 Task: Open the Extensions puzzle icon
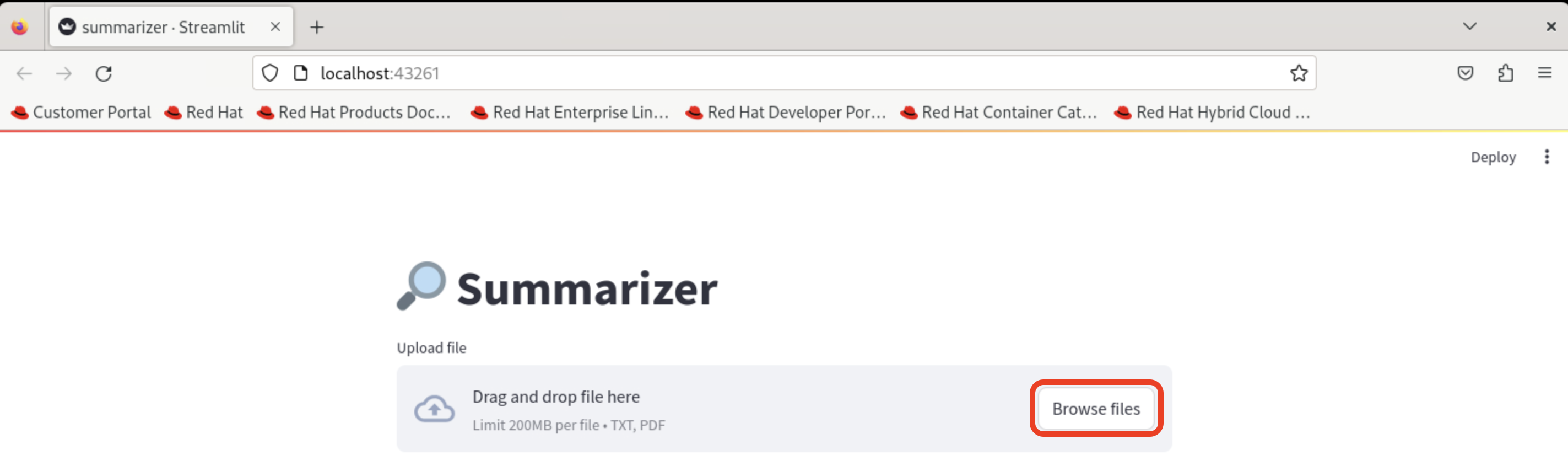1505,73
